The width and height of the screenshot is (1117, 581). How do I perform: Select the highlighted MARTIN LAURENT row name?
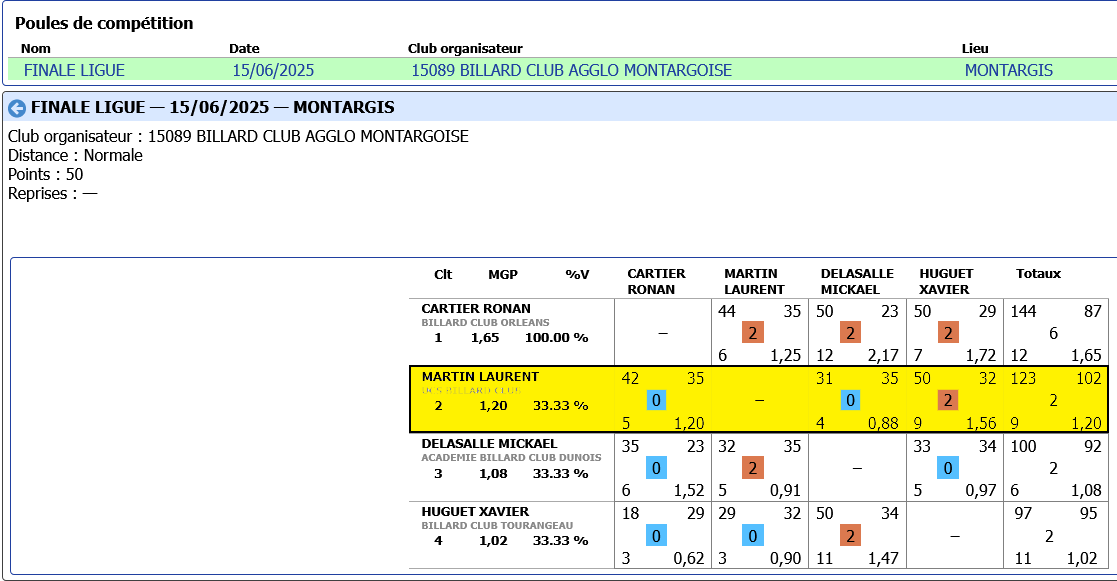pos(480,377)
